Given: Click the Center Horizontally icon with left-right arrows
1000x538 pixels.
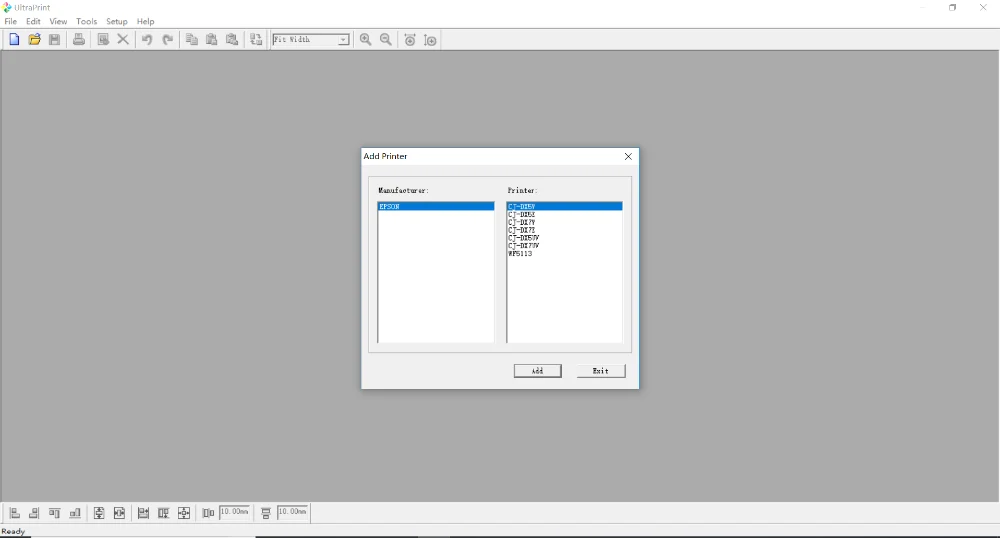Looking at the screenshot, I should 119,513.
